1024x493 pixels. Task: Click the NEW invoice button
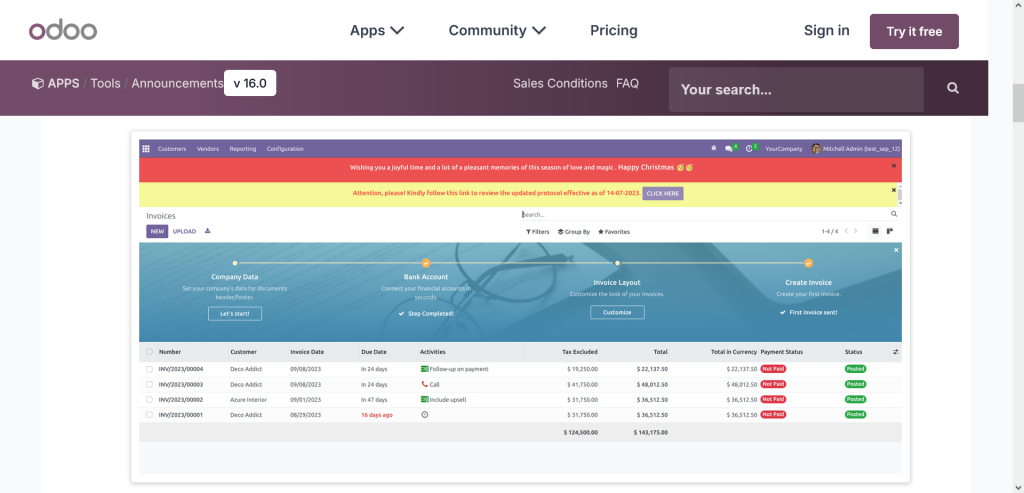pos(157,231)
